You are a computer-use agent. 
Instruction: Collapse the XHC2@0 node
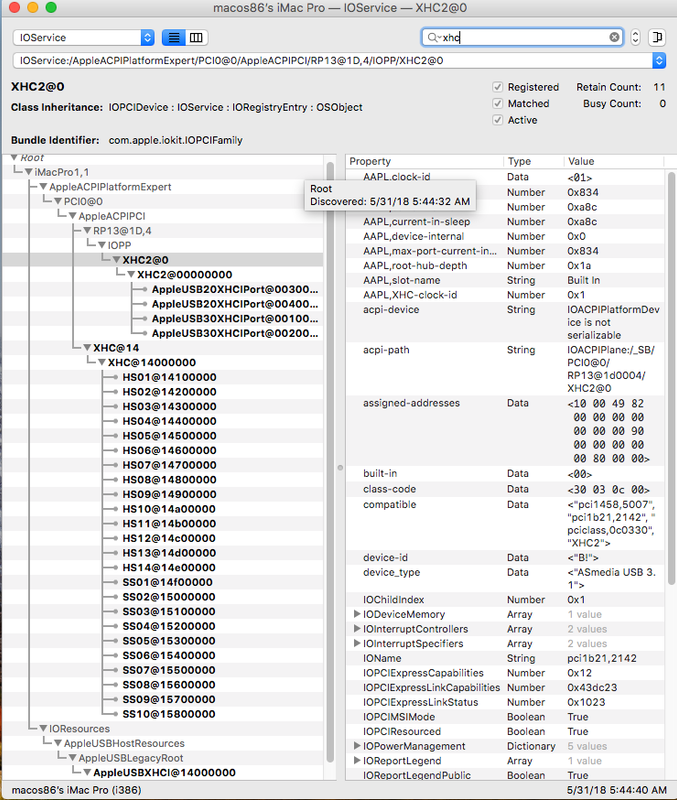click(117, 260)
